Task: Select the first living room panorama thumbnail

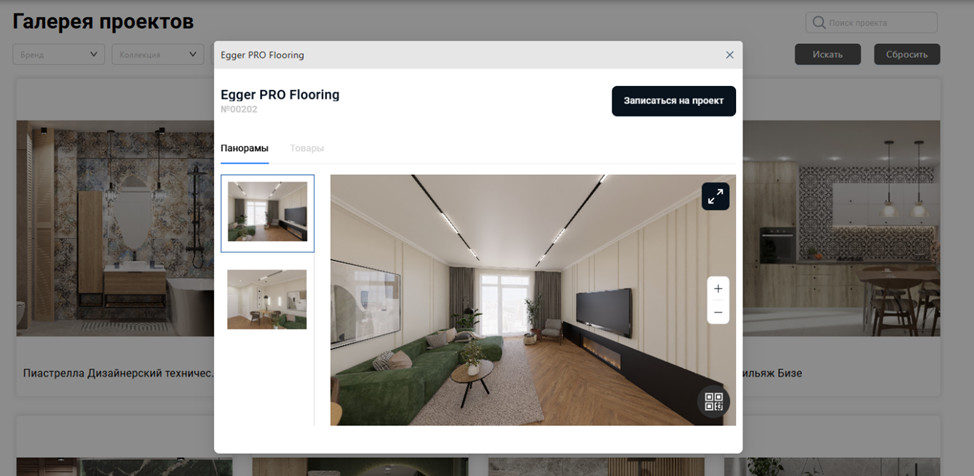Action: 267,213
